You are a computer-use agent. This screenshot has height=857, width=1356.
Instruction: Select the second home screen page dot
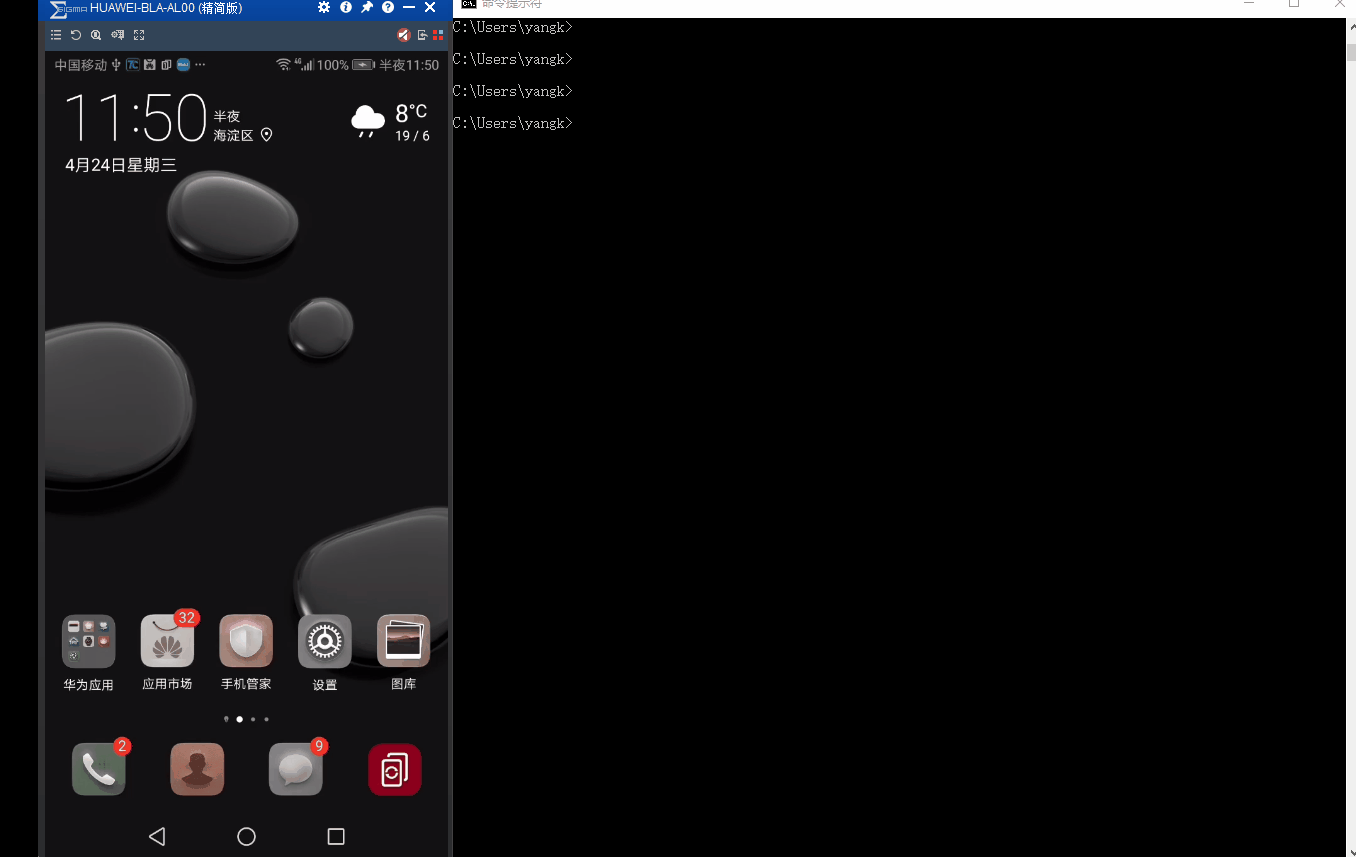(x=239, y=719)
